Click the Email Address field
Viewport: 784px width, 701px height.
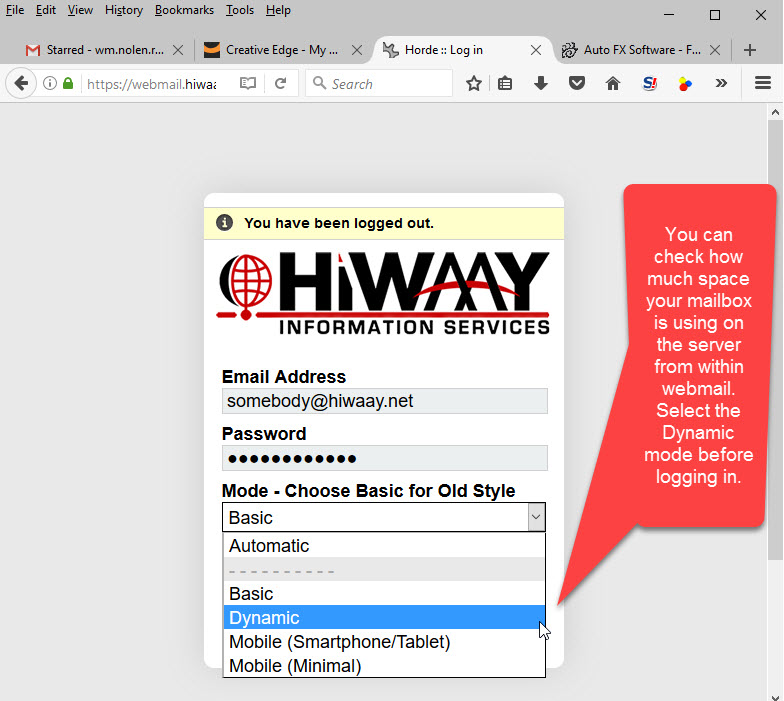click(x=384, y=401)
